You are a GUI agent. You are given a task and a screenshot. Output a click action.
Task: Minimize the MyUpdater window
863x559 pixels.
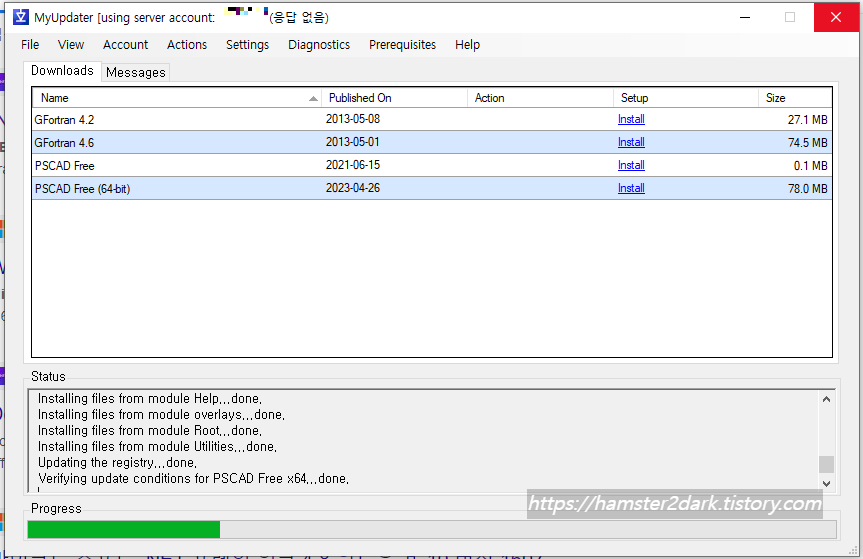pyautogui.click(x=745, y=17)
